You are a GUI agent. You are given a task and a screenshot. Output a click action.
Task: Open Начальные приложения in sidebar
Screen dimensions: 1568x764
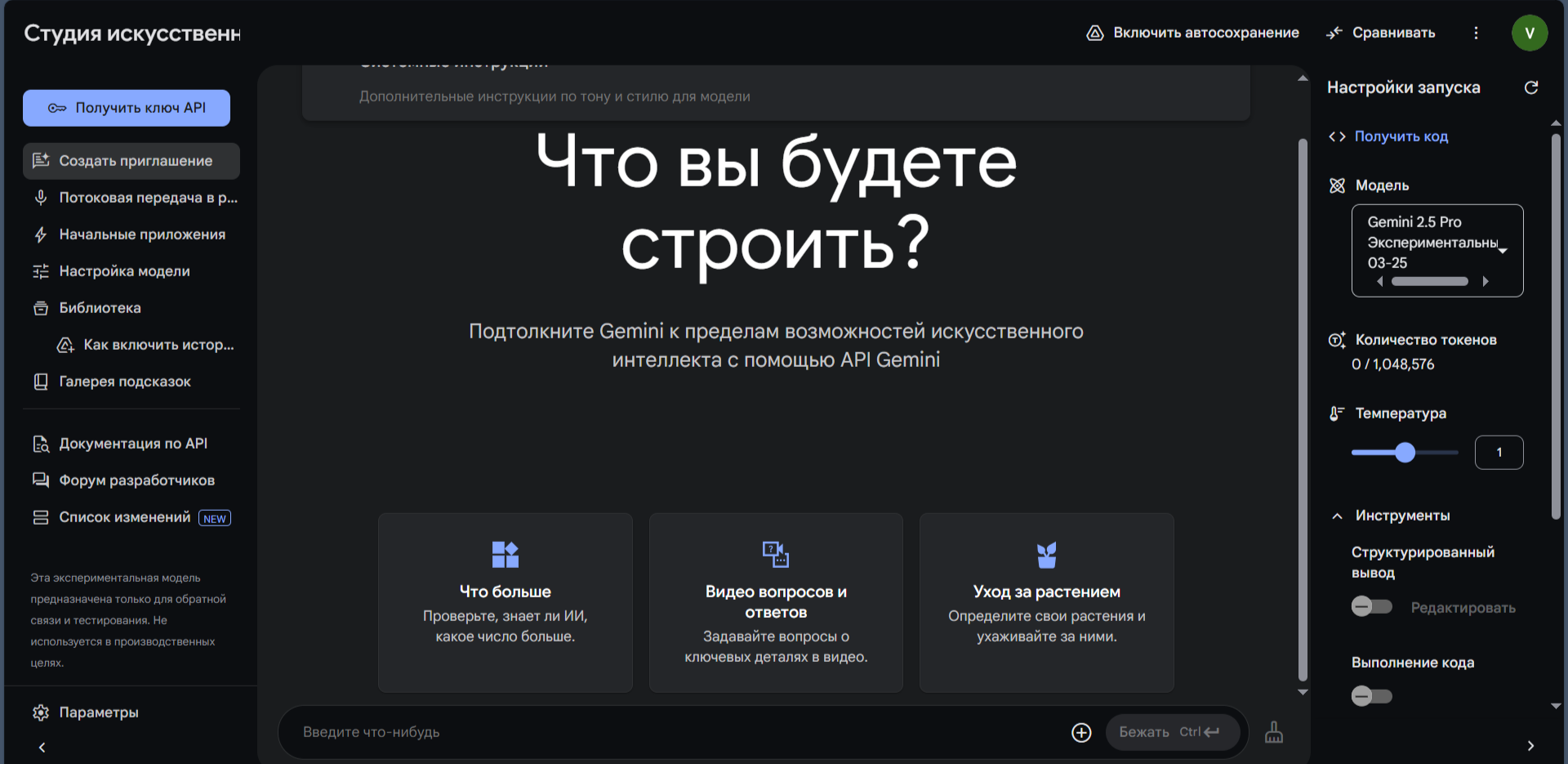pyautogui.click(x=131, y=235)
